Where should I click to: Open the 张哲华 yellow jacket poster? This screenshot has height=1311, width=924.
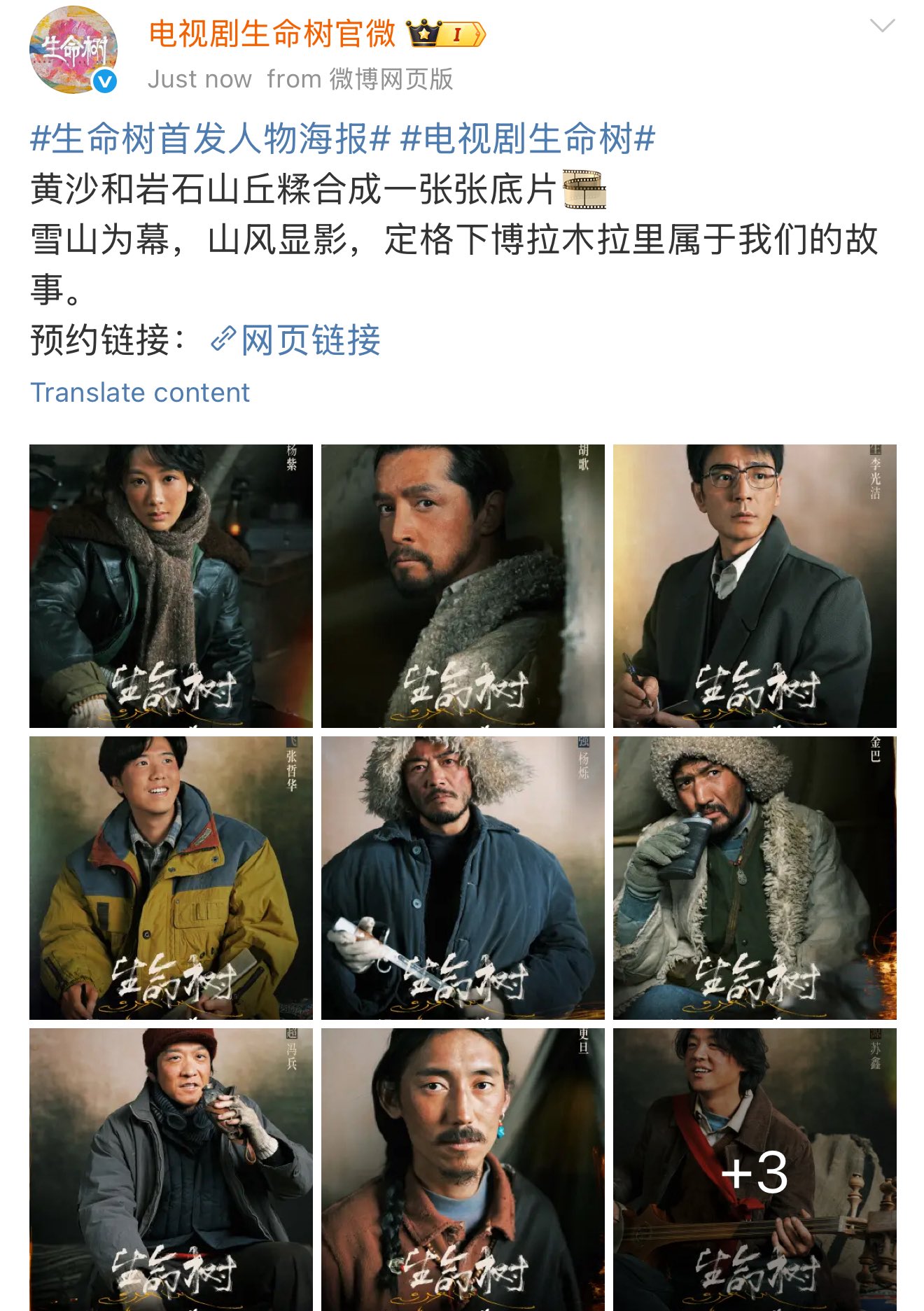(171, 878)
